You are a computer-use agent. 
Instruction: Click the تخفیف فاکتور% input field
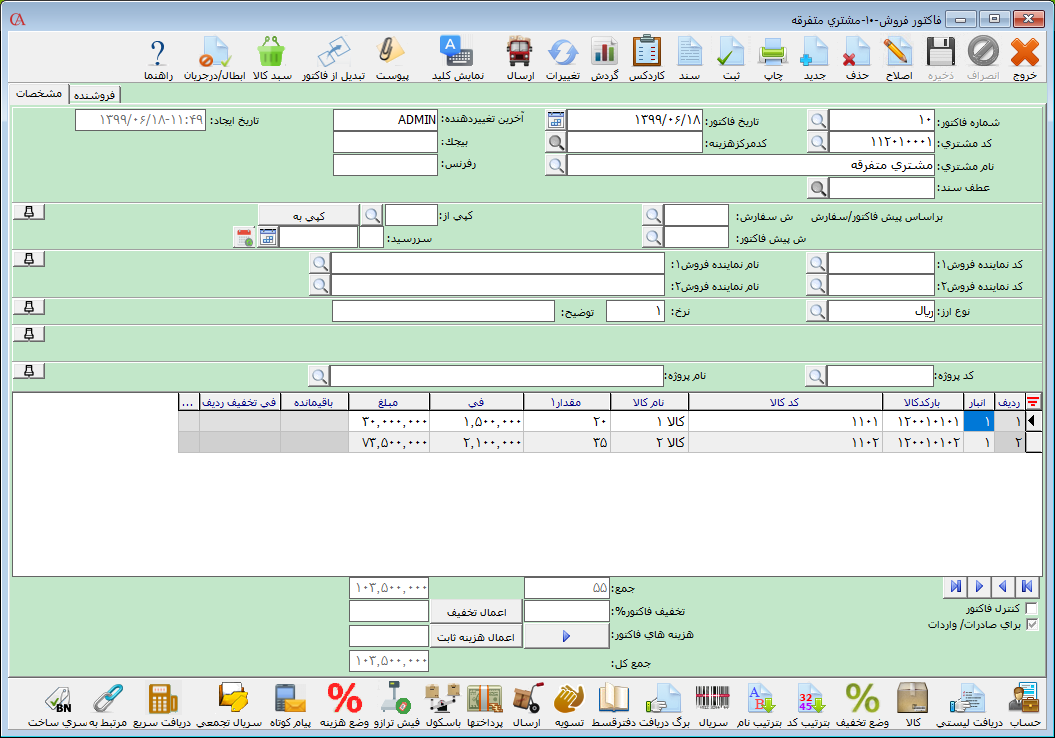tap(566, 611)
